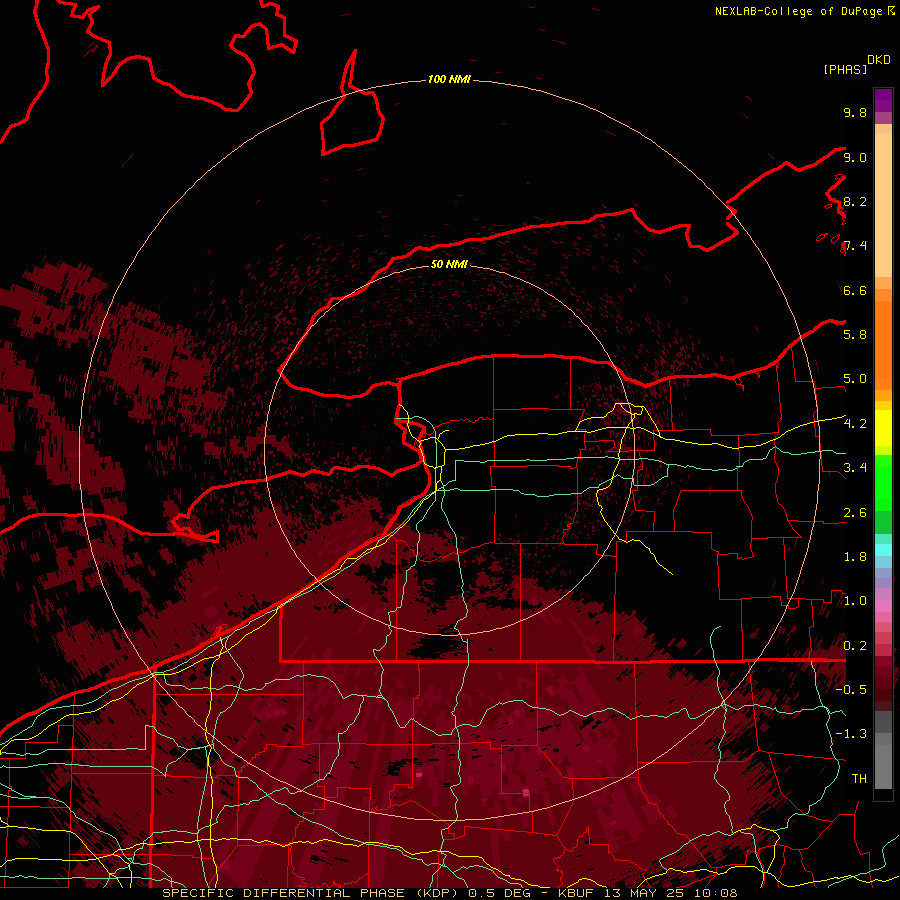Click the TH threshold legend label

pyautogui.click(x=859, y=778)
